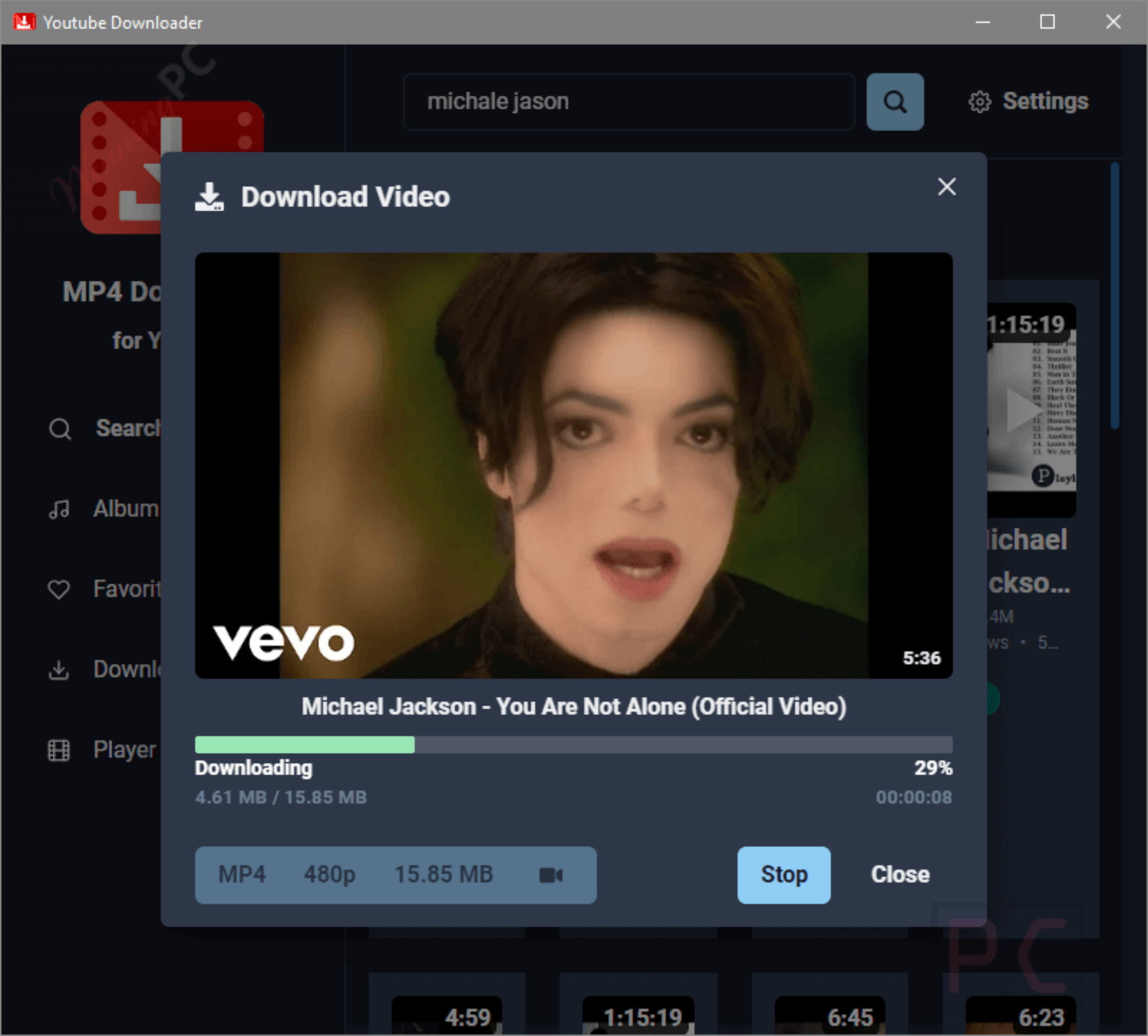Click the search magnifier button
Viewport: 1148px width, 1036px height.
895,102
